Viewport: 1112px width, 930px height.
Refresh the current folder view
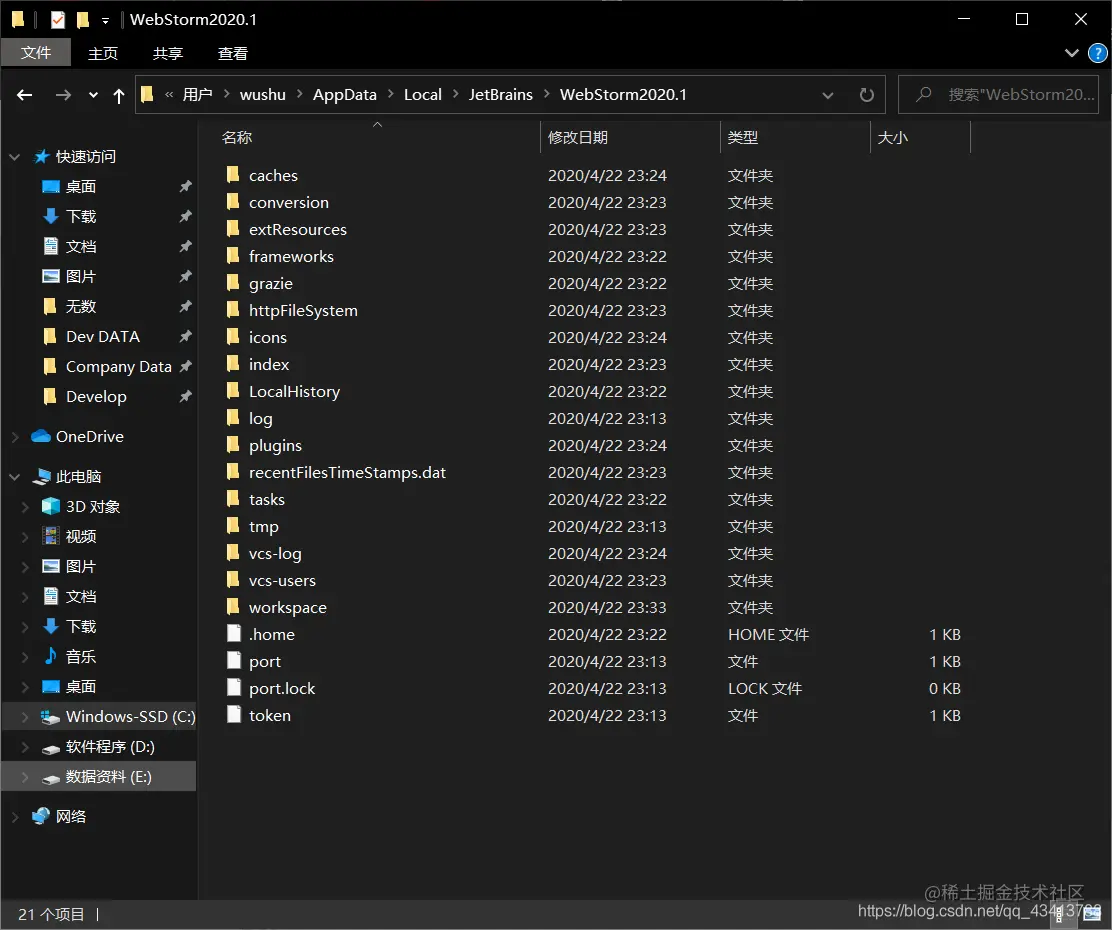867,95
